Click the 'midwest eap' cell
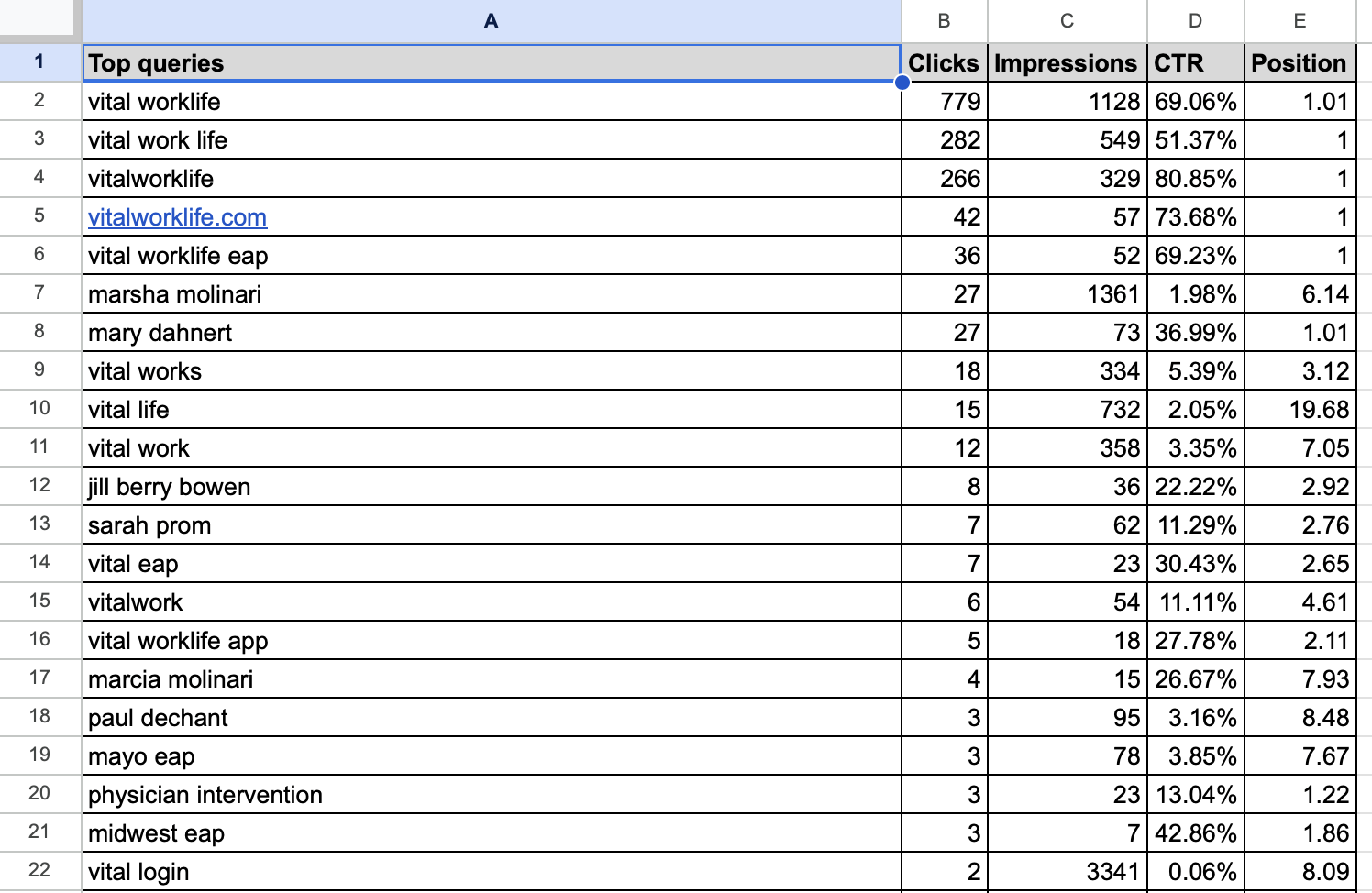Image resolution: width=1372 pixels, height=893 pixels. (492, 833)
